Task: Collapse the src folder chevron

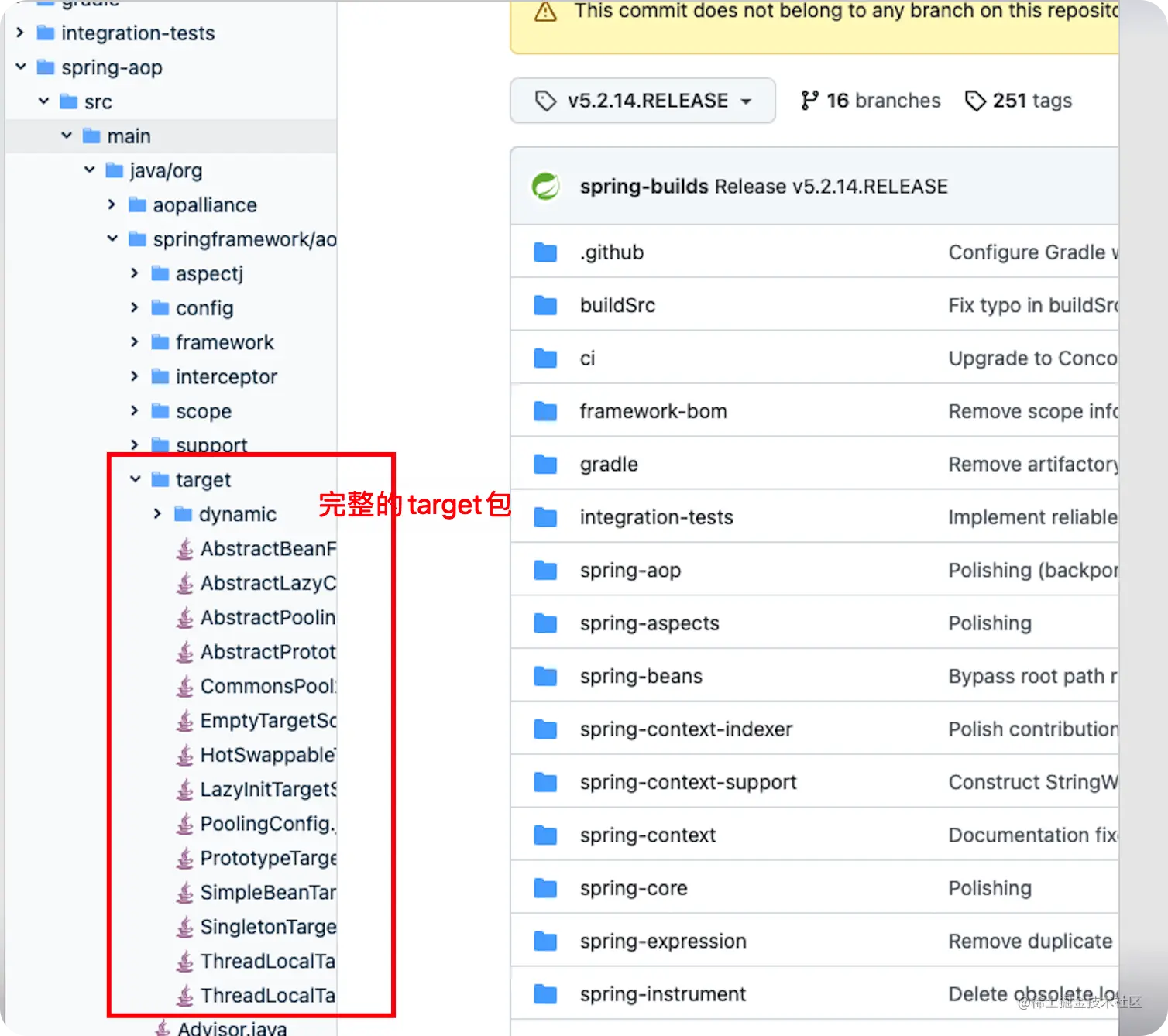Action: tap(44, 101)
